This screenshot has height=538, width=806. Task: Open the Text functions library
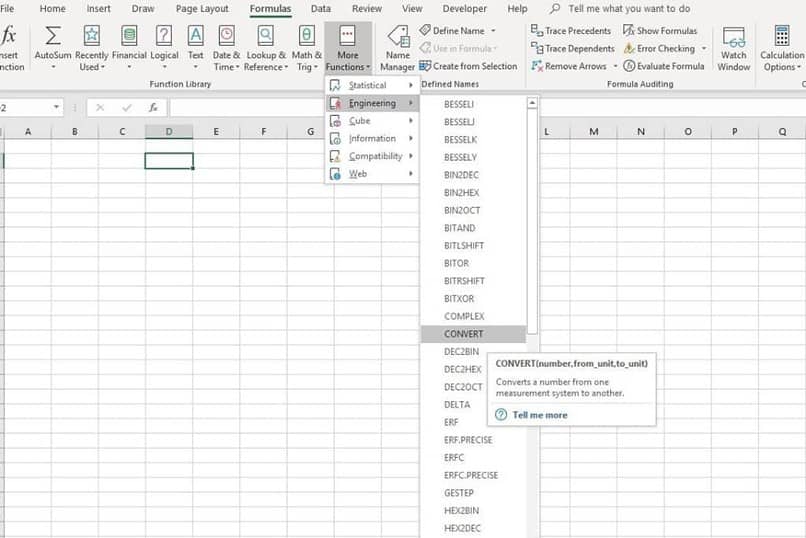click(195, 48)
